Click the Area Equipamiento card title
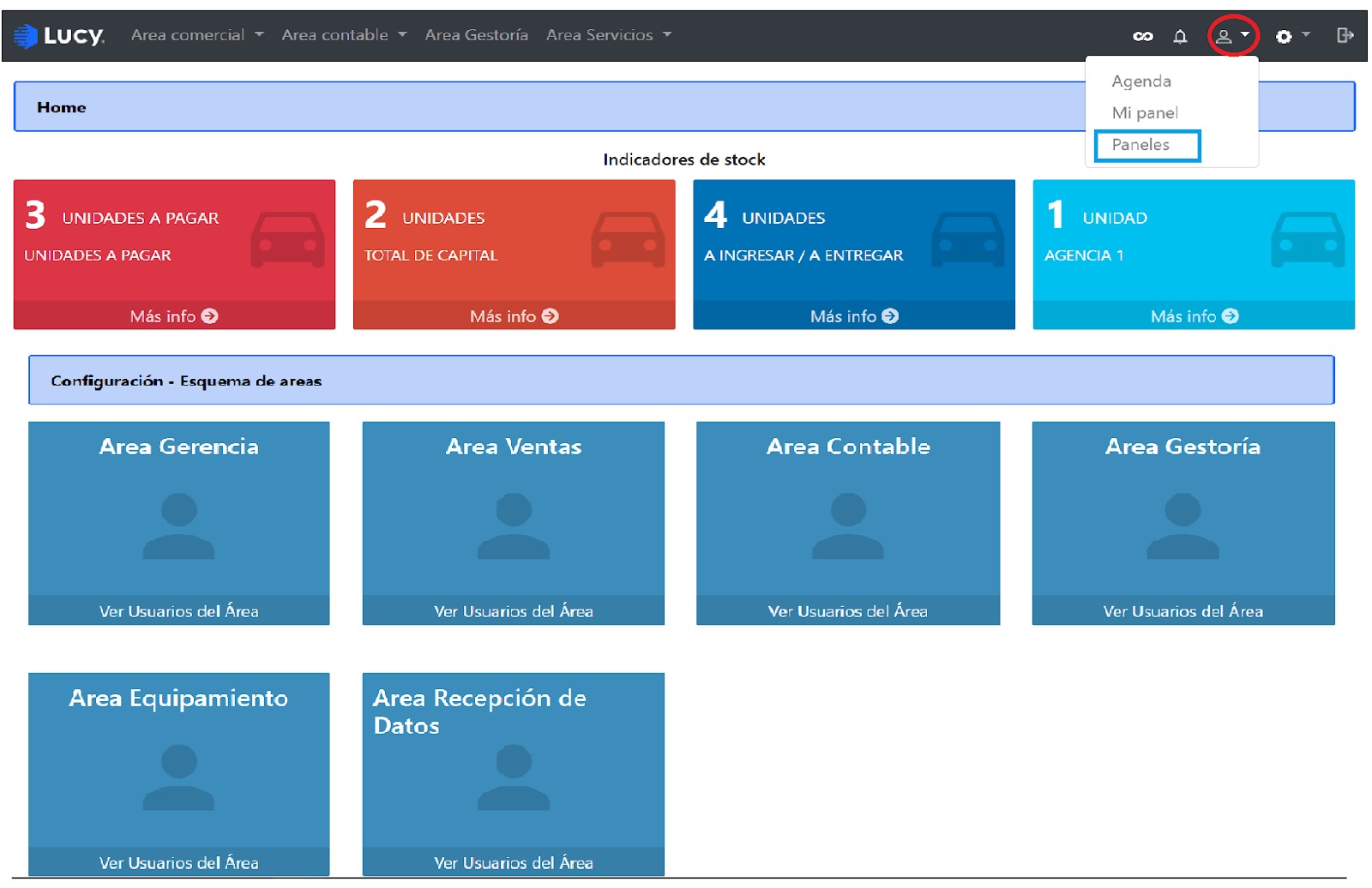The width and height of the screenshot is (1372, 888). tap(178, 699)
